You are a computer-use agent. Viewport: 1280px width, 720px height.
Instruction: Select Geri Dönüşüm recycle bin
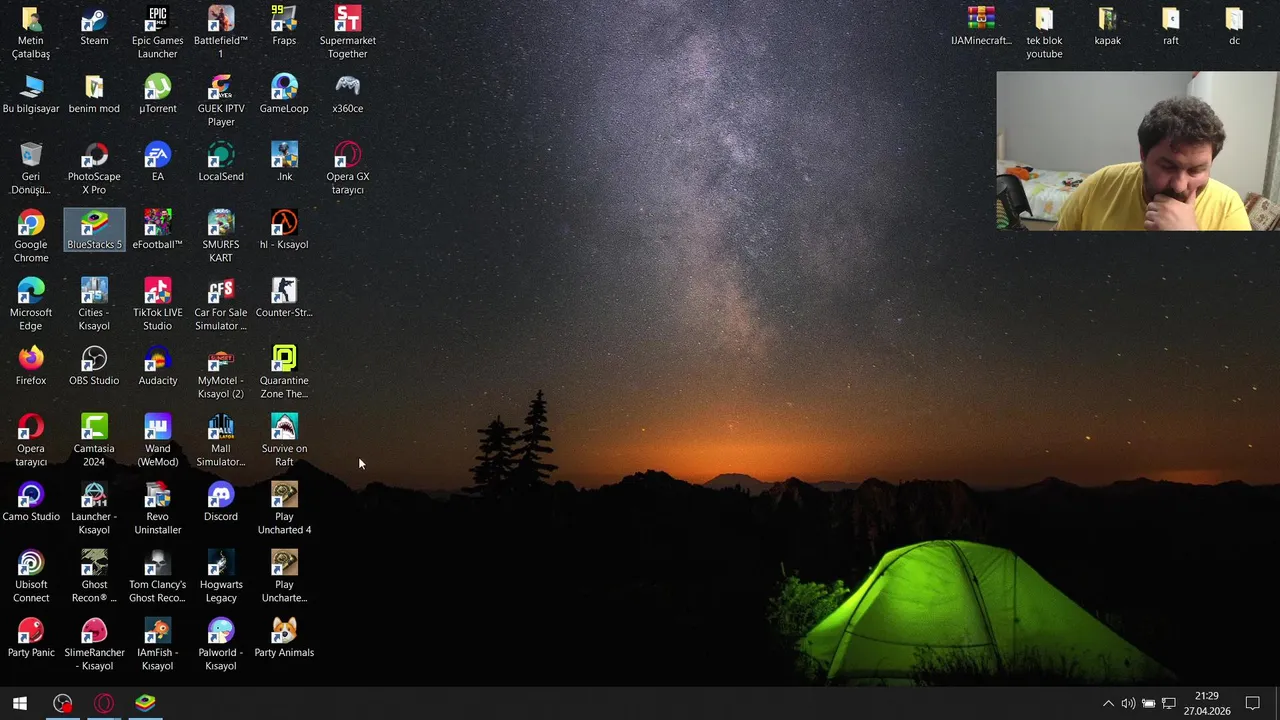31,168
